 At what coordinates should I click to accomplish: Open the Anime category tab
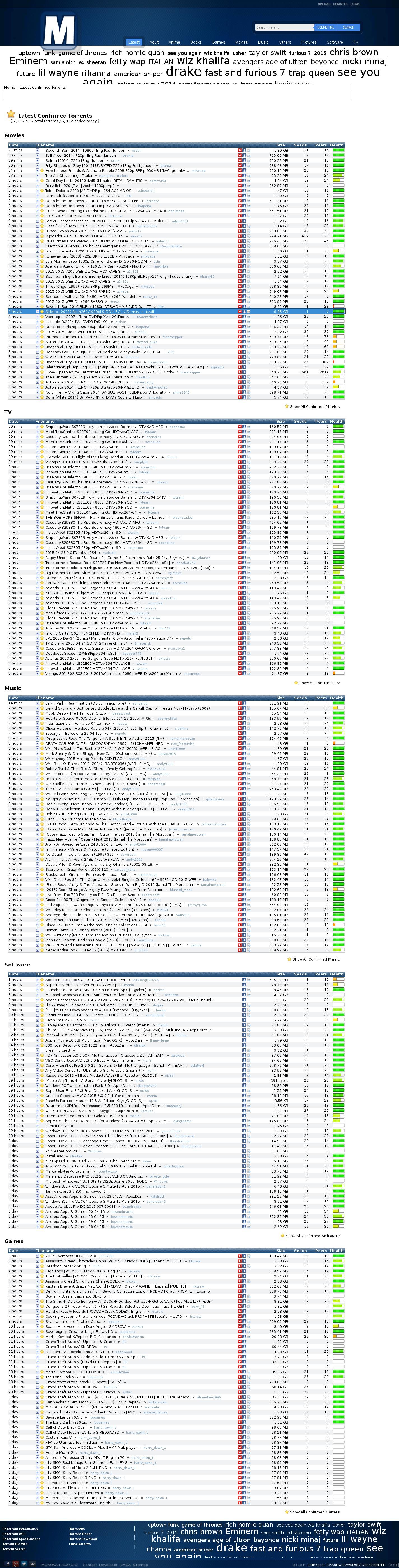174,43
